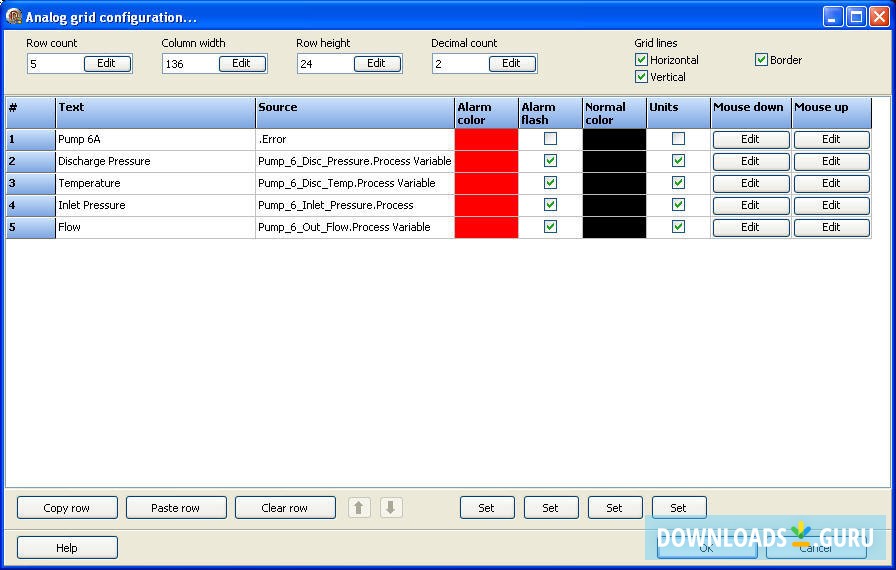
Task: Click the Source column header
Action: coord(355,113)
